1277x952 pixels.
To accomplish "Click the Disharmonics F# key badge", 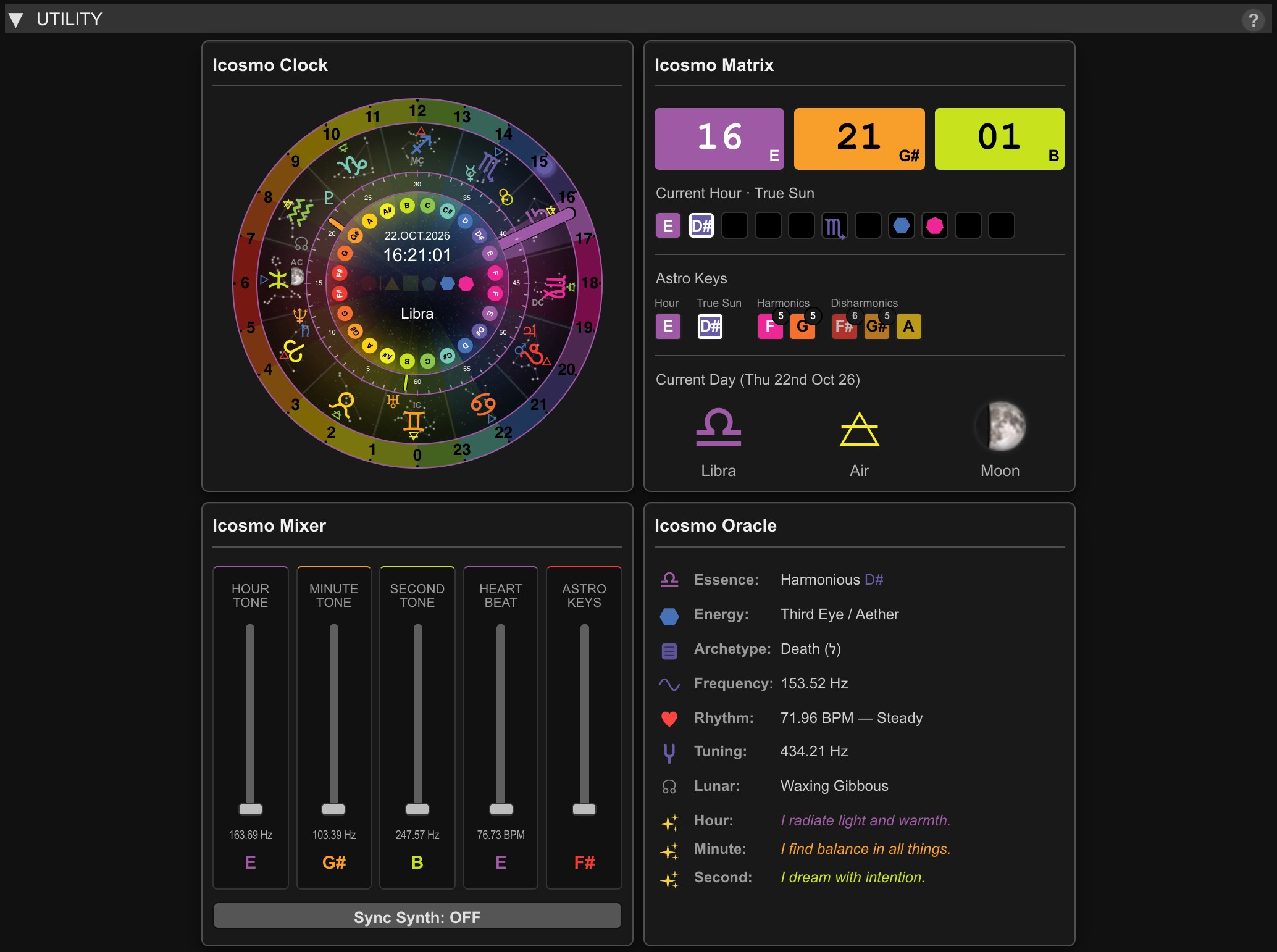I will pyautogui.click(x=844, y=327).
